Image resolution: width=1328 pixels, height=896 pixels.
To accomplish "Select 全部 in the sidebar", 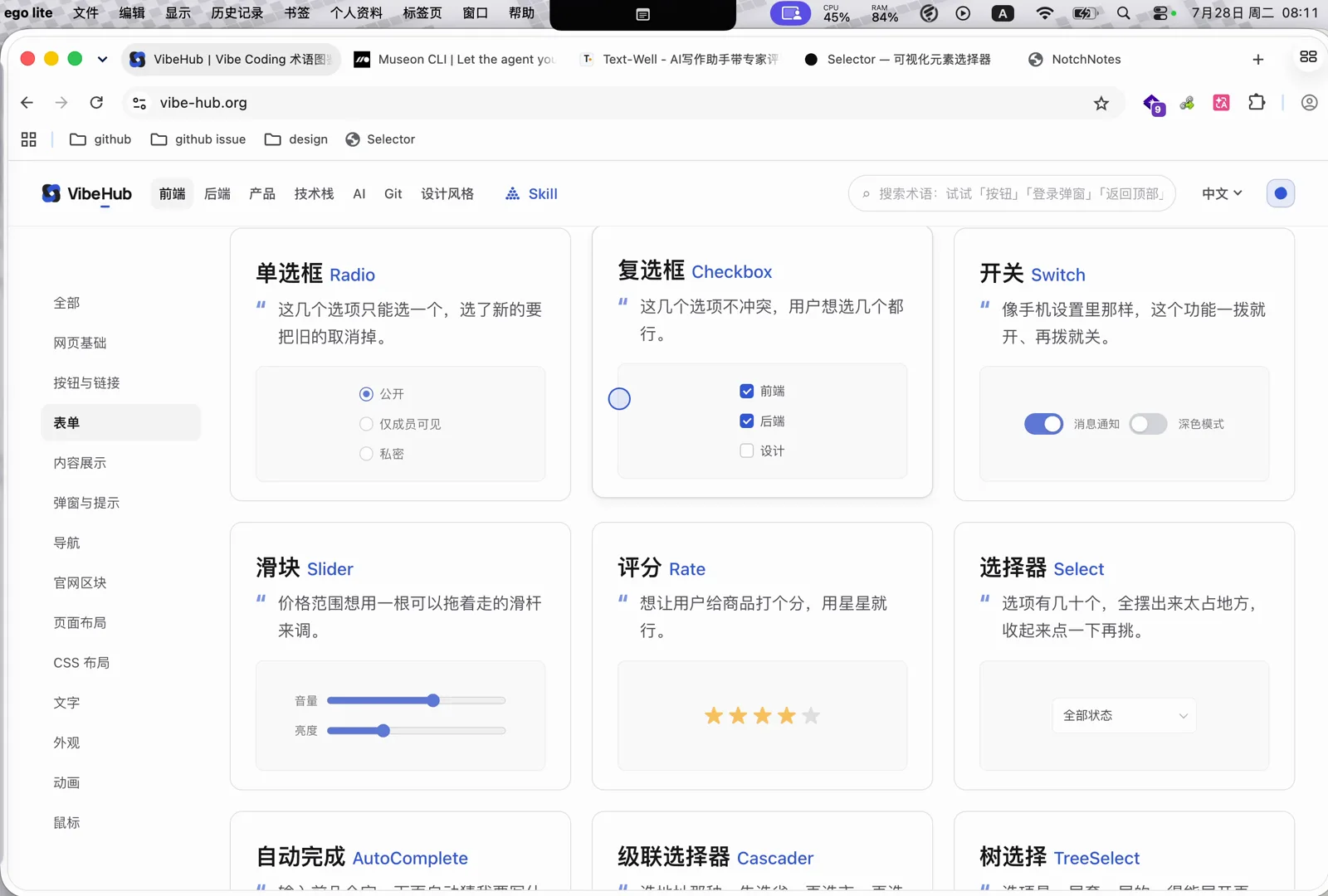I will pyautogui.click(x=121, y=303).
